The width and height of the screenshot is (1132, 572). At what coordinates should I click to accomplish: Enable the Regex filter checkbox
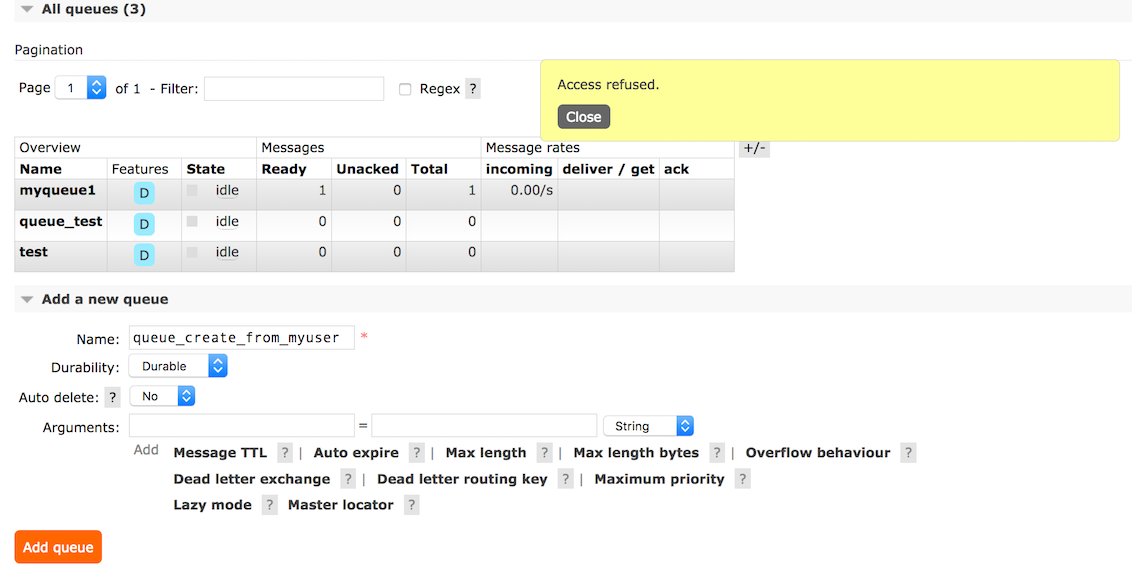(405, 89)
